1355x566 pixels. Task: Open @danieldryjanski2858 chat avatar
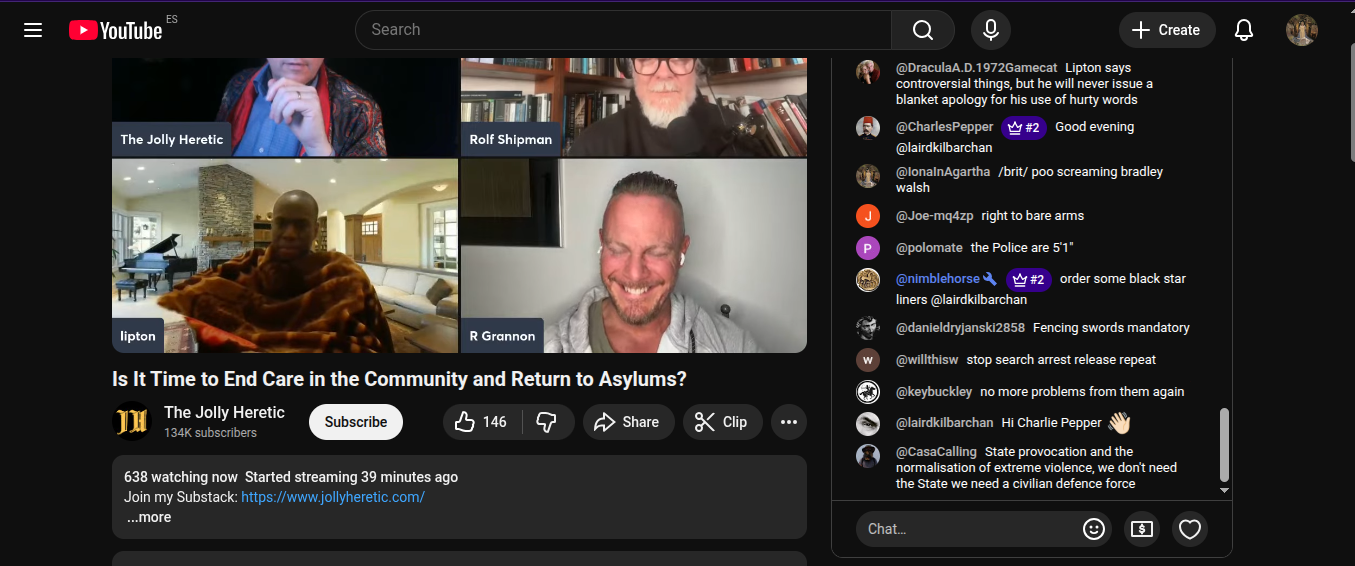[x=868, y=328]
